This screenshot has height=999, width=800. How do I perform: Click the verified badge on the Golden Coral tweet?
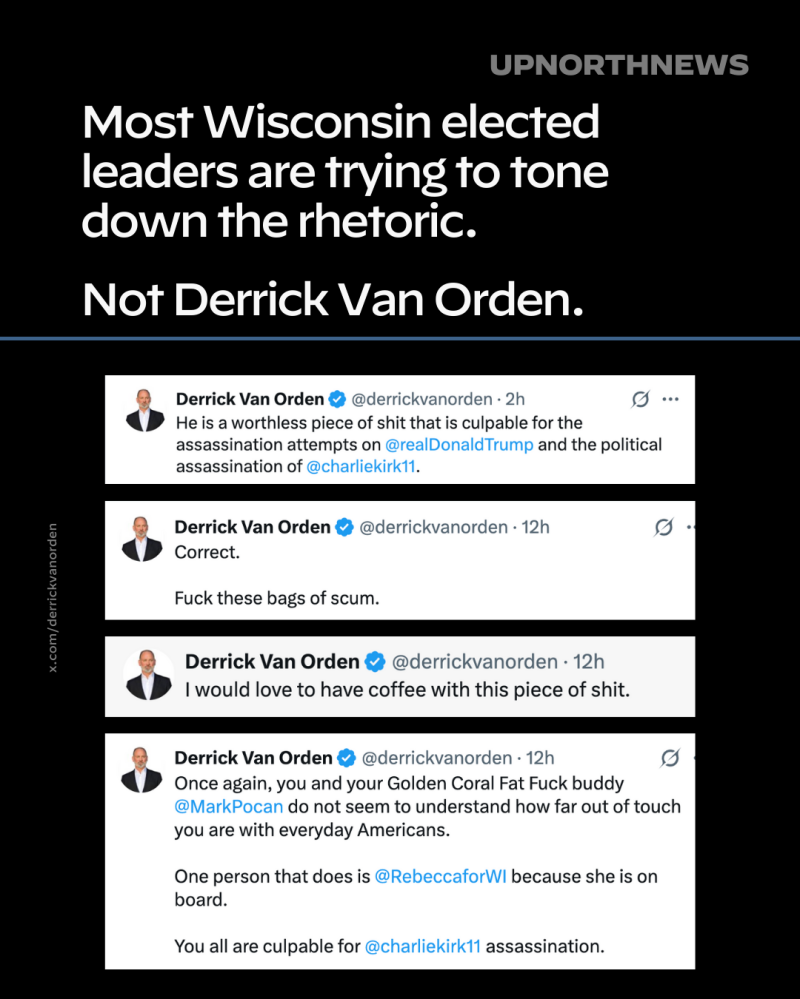pyautogui.click(x=346, y=758)
